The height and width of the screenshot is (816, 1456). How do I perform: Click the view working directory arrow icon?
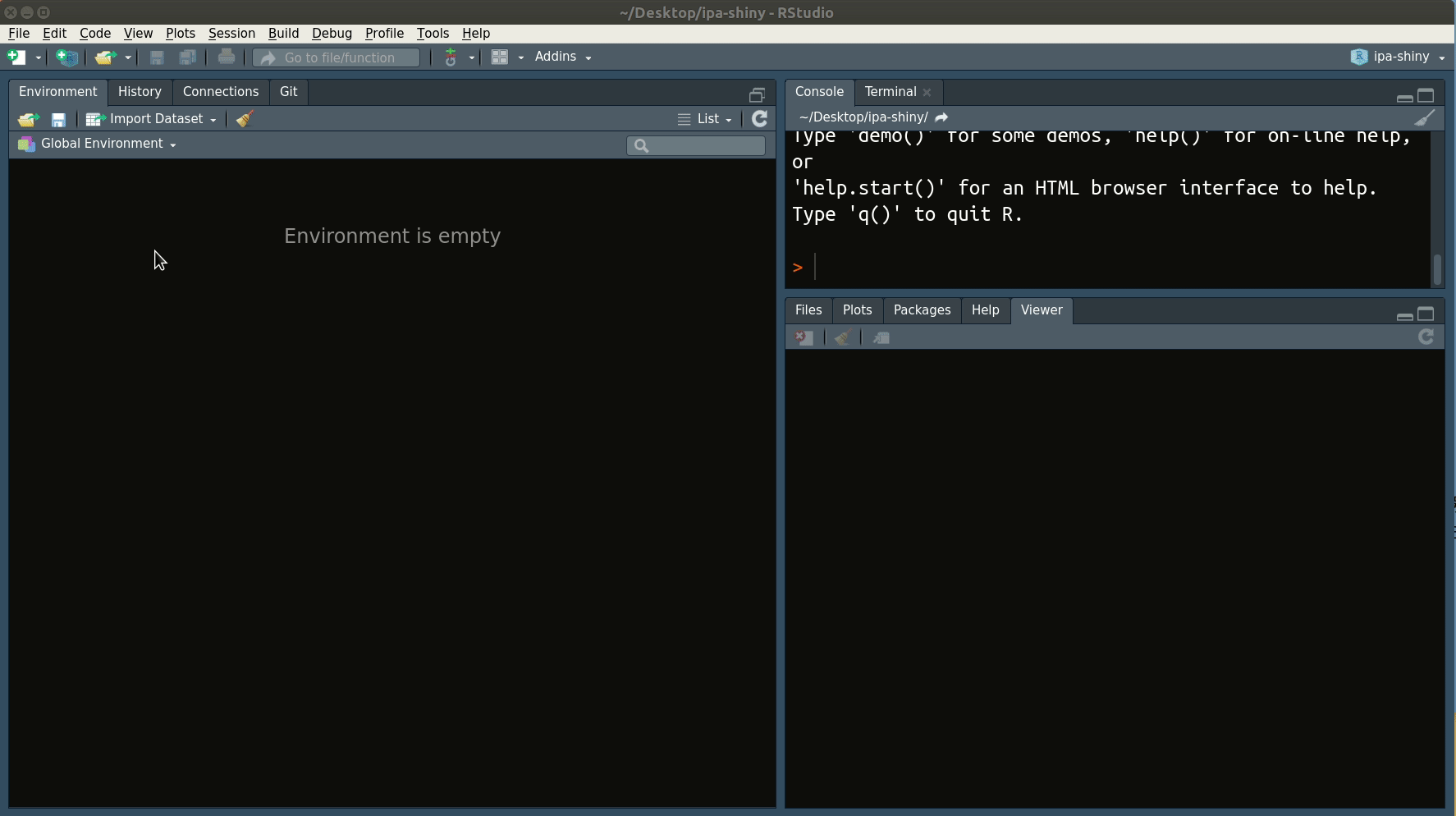pos(941,117)
